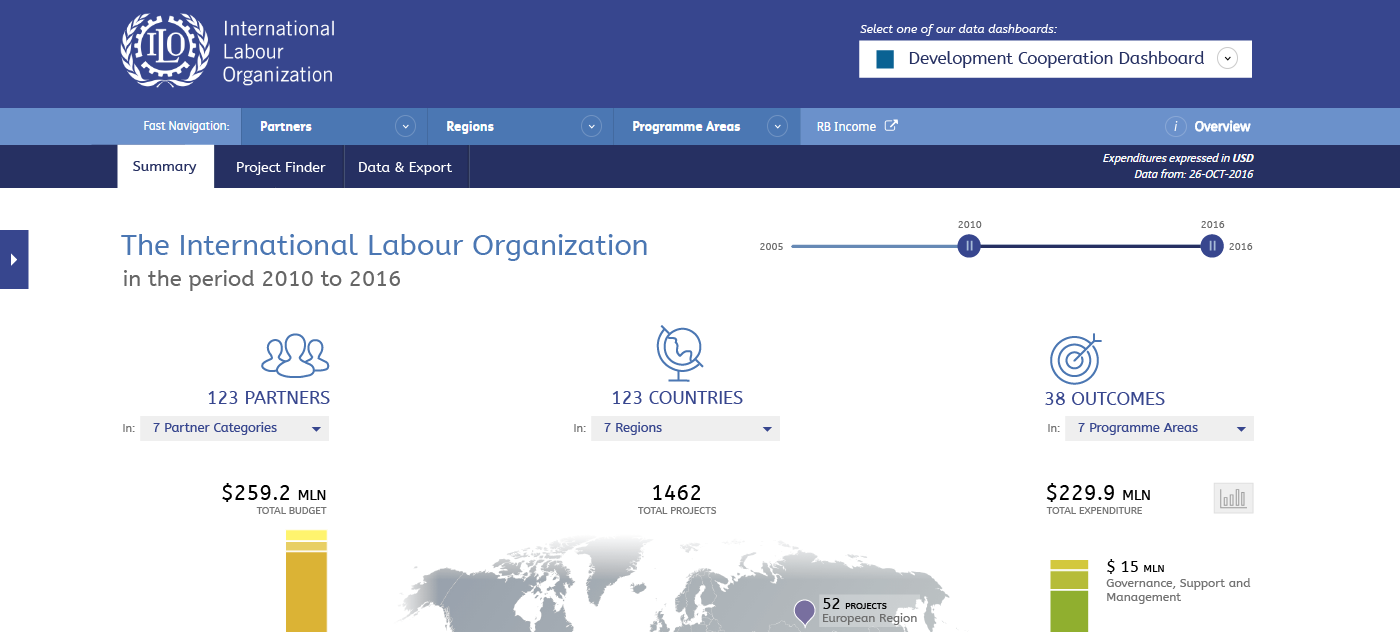Click the timeline track between 2005 and 2010
This screenshot has height=632, width=1400.
tap(874, 246)
